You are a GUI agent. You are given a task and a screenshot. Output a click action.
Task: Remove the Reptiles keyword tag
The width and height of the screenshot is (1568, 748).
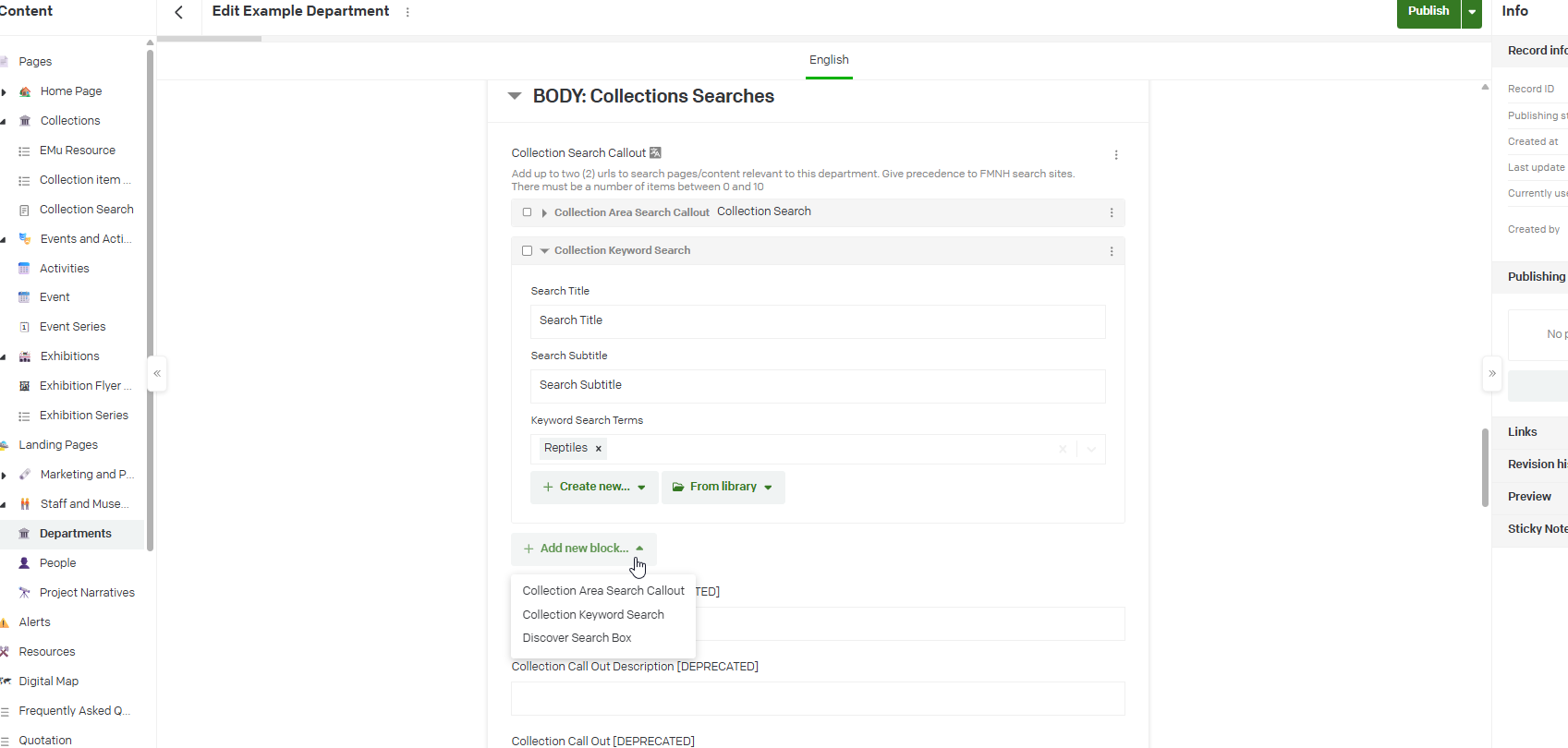point(599,449)
